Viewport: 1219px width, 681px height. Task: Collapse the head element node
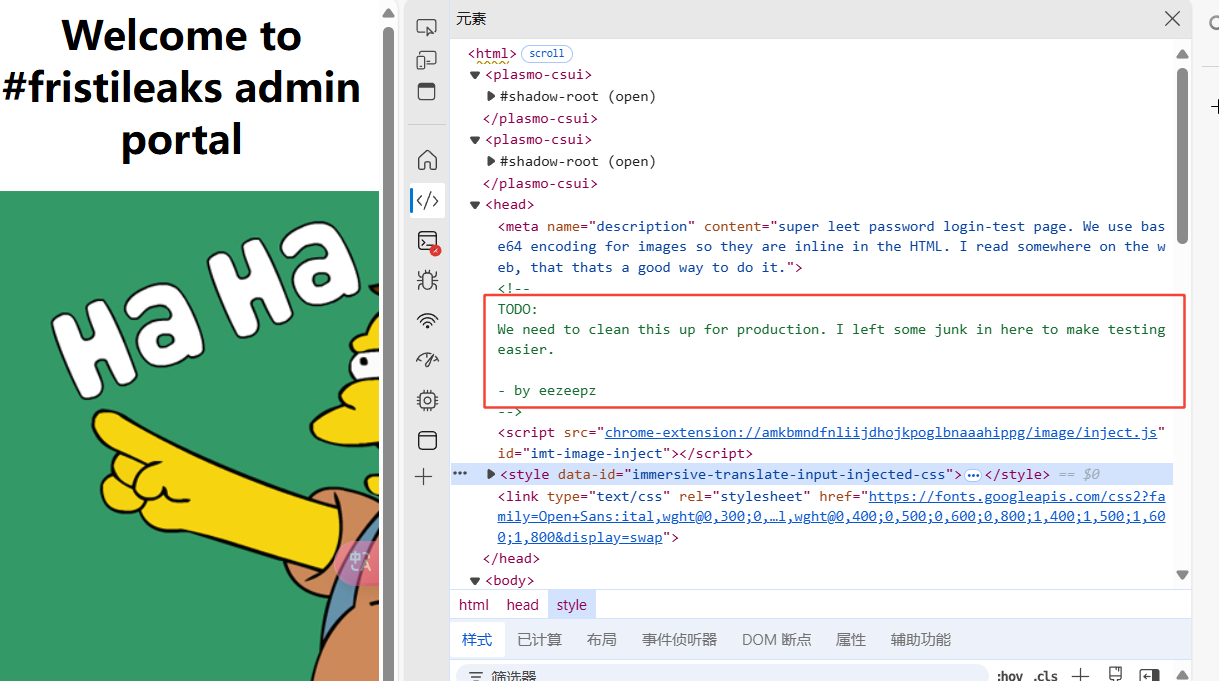click(x=475, y=205)
